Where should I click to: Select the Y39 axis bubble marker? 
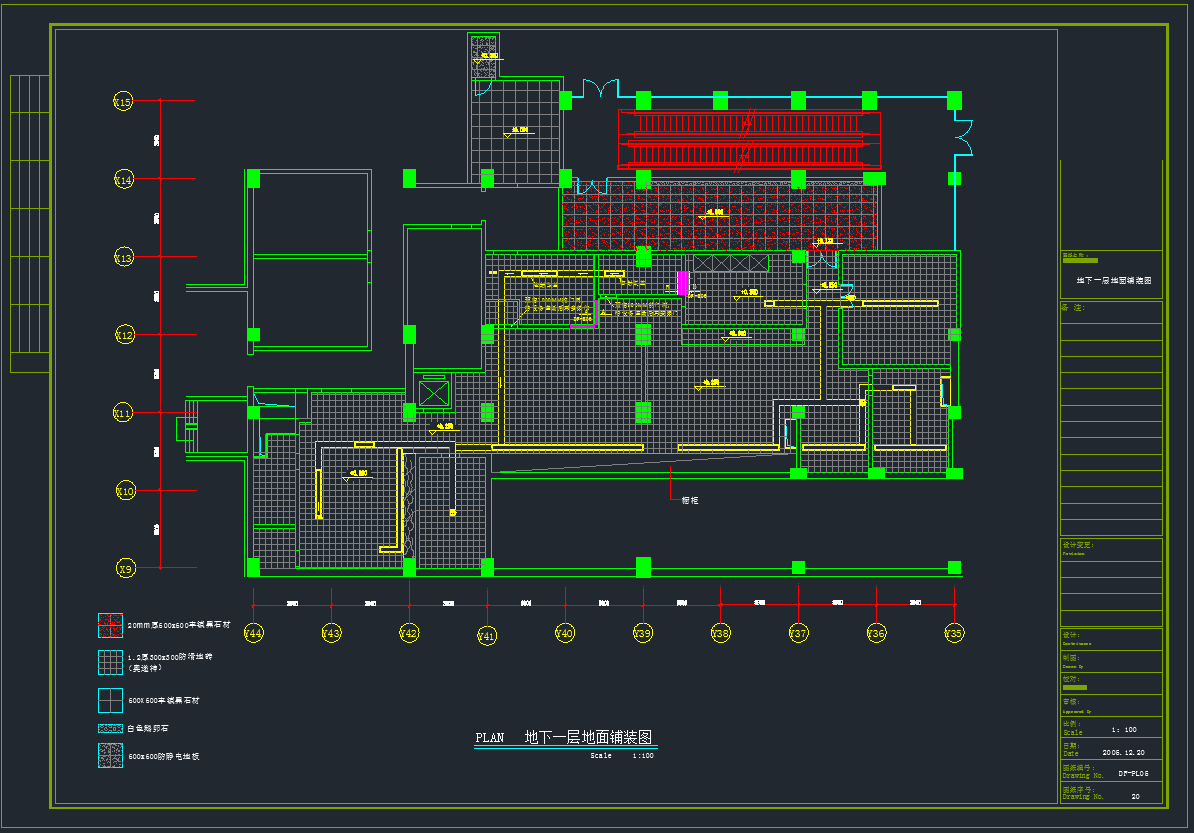[642, 633]
